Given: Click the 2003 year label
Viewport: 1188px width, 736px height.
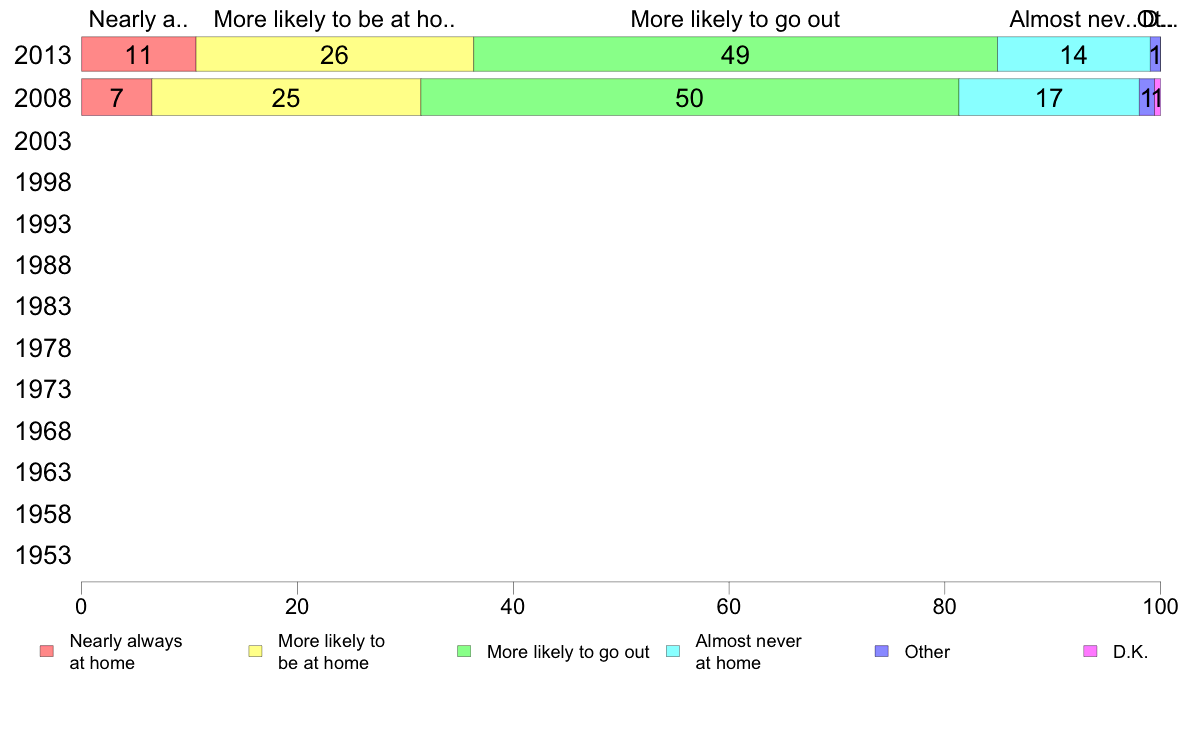Looking at the screenshot, I should tap(43, 142).
